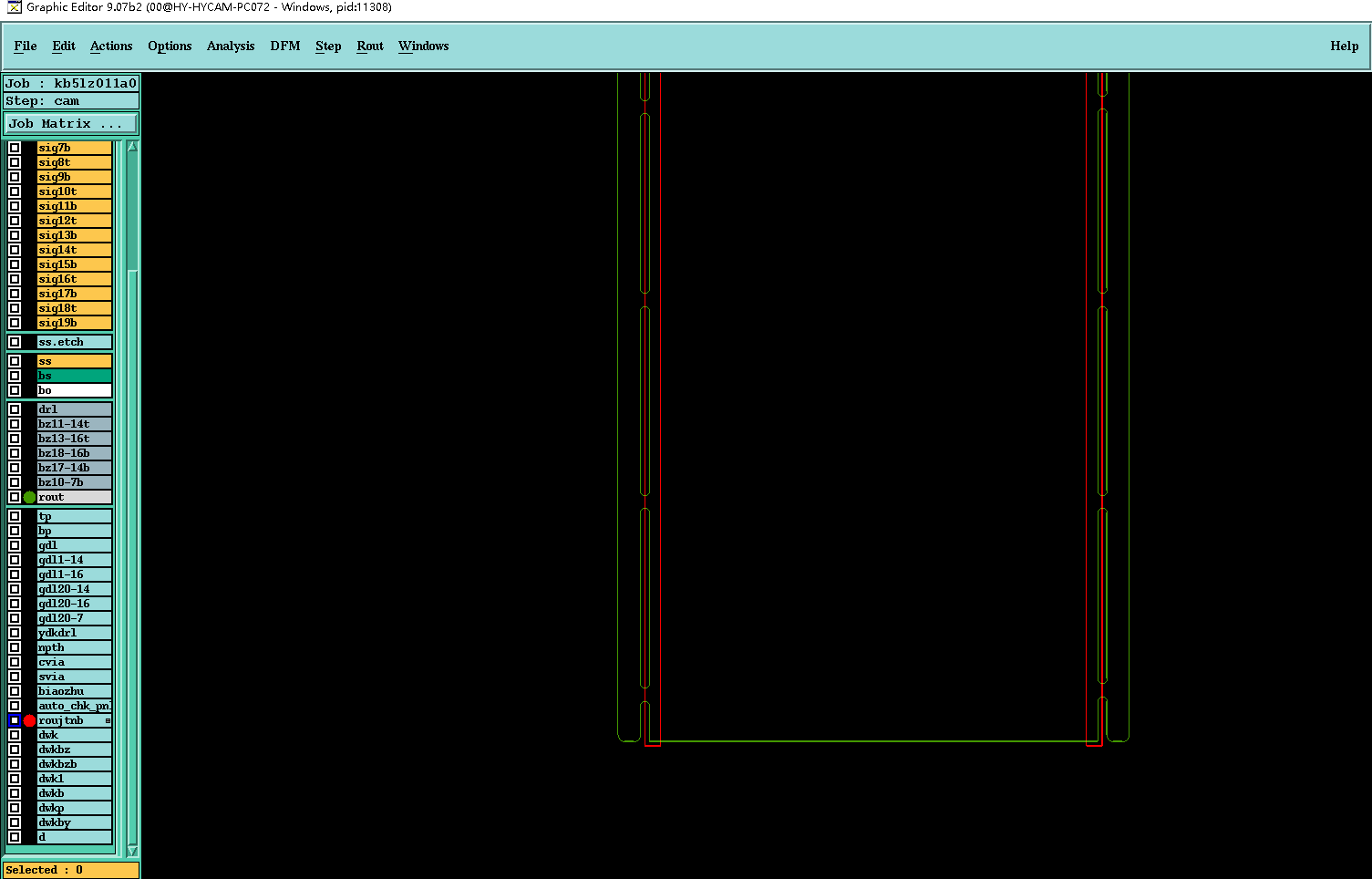Toggle checkbox for layer ss.etch
Viewport: 1372px width, 879px height.
[15, 342]
